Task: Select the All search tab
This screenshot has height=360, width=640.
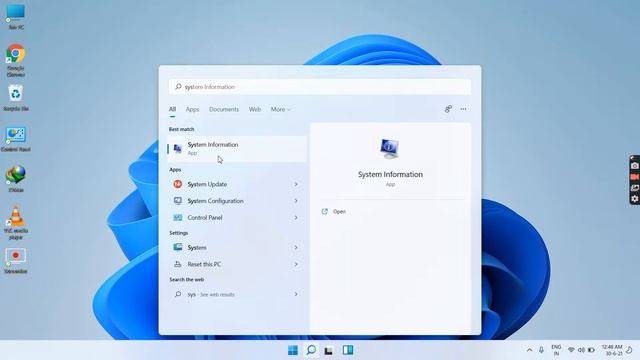Action: coord(172,109)
